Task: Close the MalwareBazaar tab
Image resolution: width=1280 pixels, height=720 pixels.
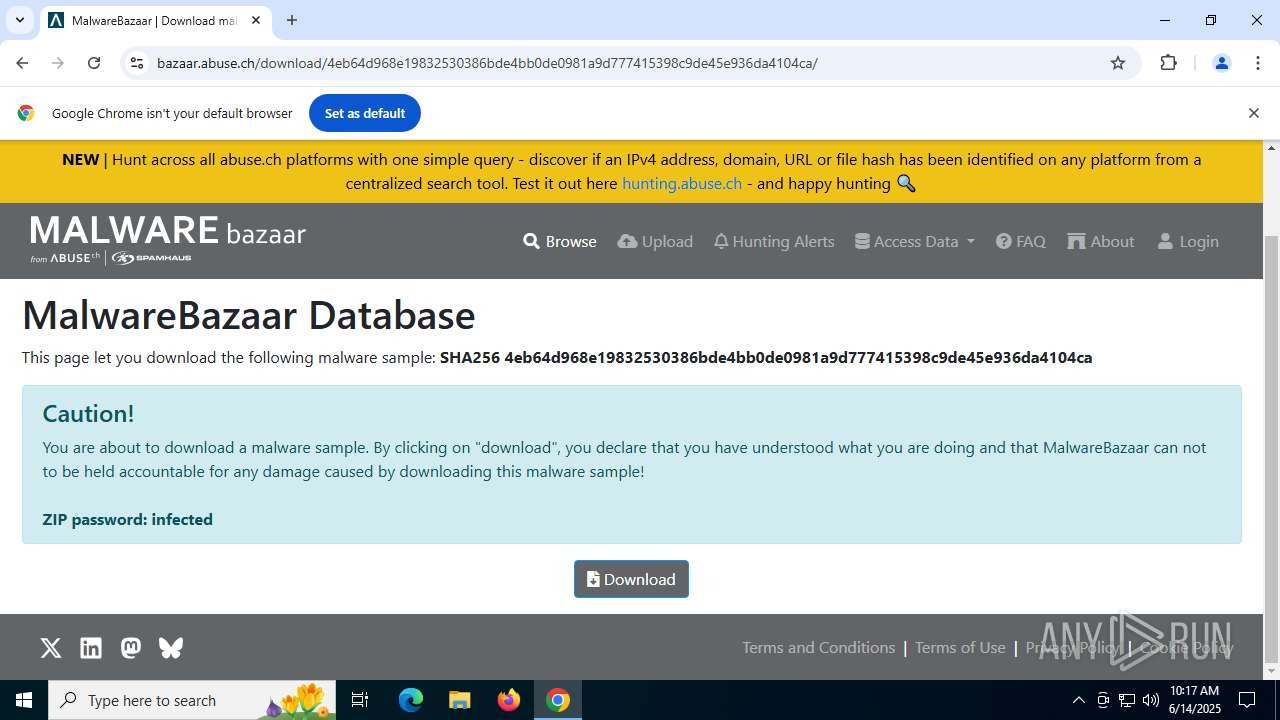Action: (x=256, y=20)
